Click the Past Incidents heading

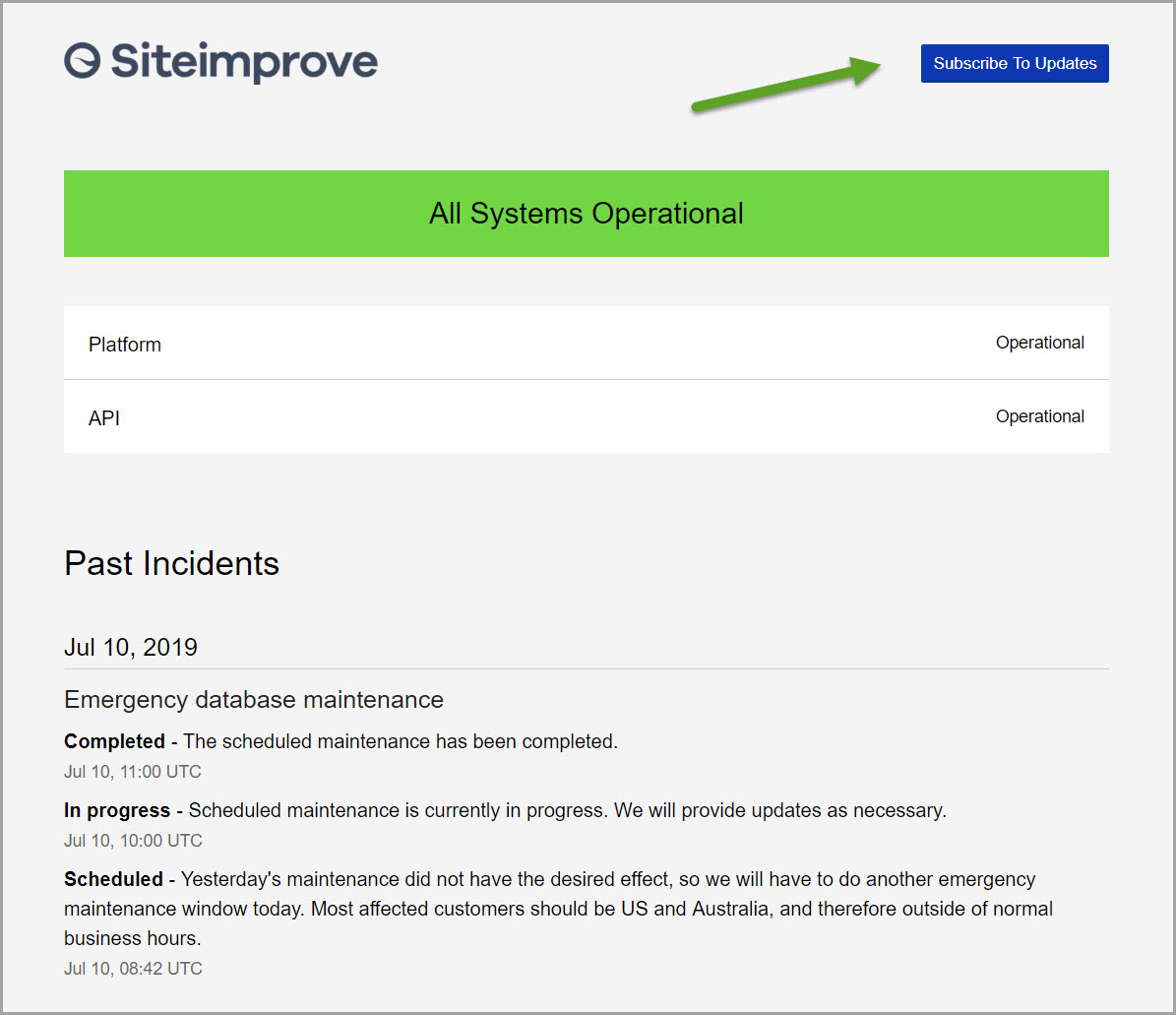click(x=172, y=563)
